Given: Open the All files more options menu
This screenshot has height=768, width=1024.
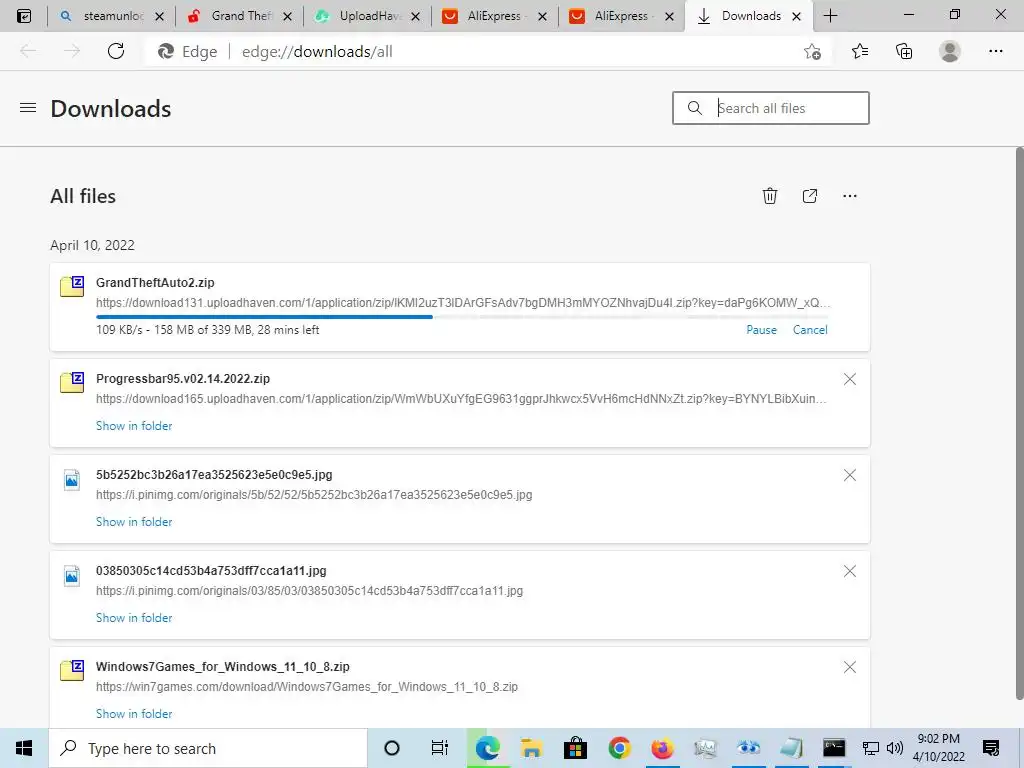Looking at the screenshot, I should click(x=850, y=196).
